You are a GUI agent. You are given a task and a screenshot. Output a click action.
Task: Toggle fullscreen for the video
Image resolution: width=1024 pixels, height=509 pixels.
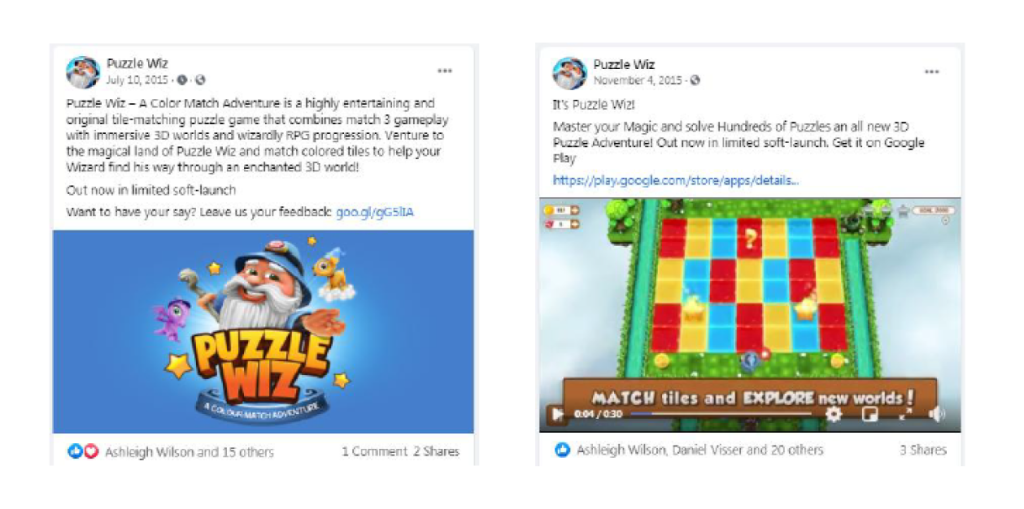pos(905,414)
